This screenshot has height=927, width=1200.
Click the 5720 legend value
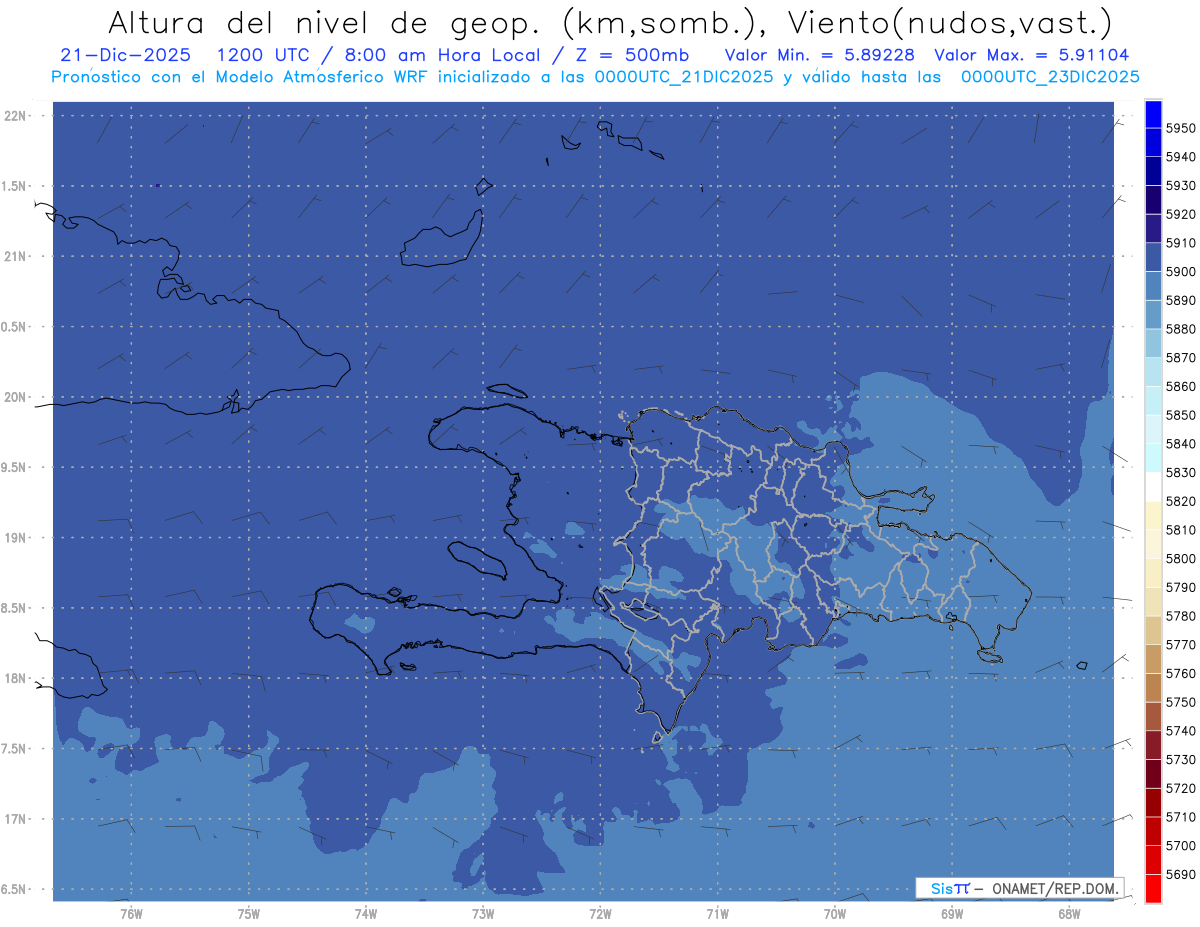click(1180, 788)
